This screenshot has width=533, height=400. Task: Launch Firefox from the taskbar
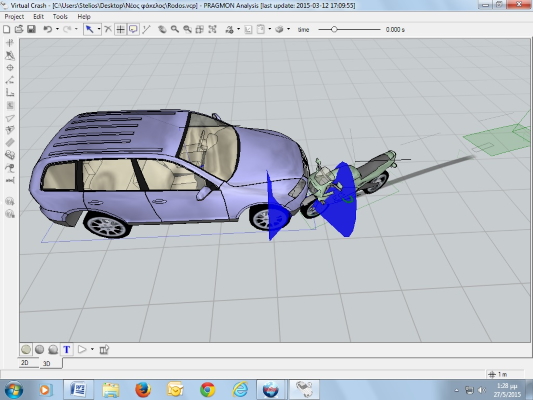click(x=143, y=390)
